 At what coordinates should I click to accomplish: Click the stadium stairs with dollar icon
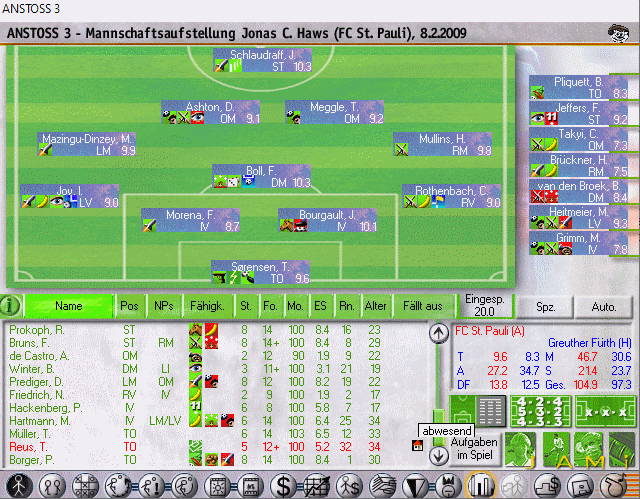coord(547,486)
